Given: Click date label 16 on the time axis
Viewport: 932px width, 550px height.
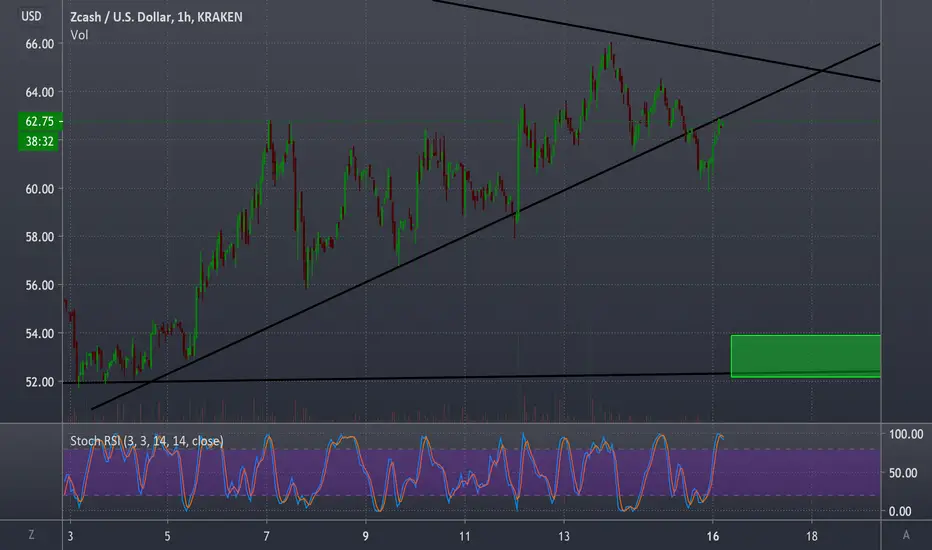Looking at the screenshot, I should tap(713, 536).
